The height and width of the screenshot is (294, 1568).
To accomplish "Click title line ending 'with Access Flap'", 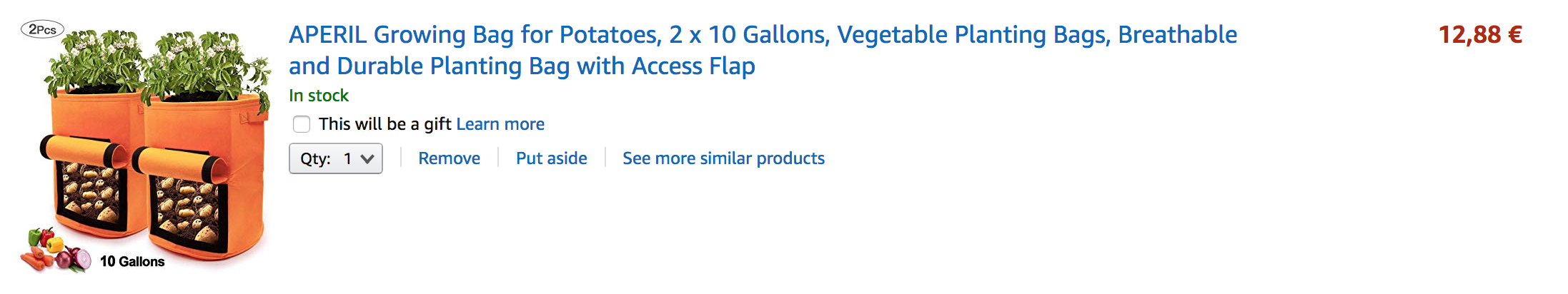I will (522, 66).
